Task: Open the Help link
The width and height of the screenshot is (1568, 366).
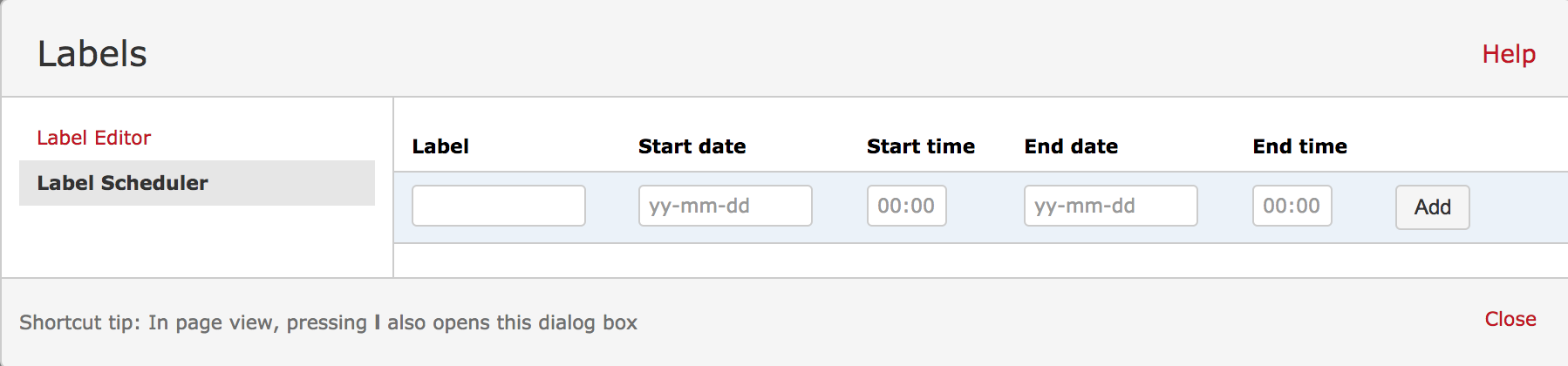Action: 1509,54
